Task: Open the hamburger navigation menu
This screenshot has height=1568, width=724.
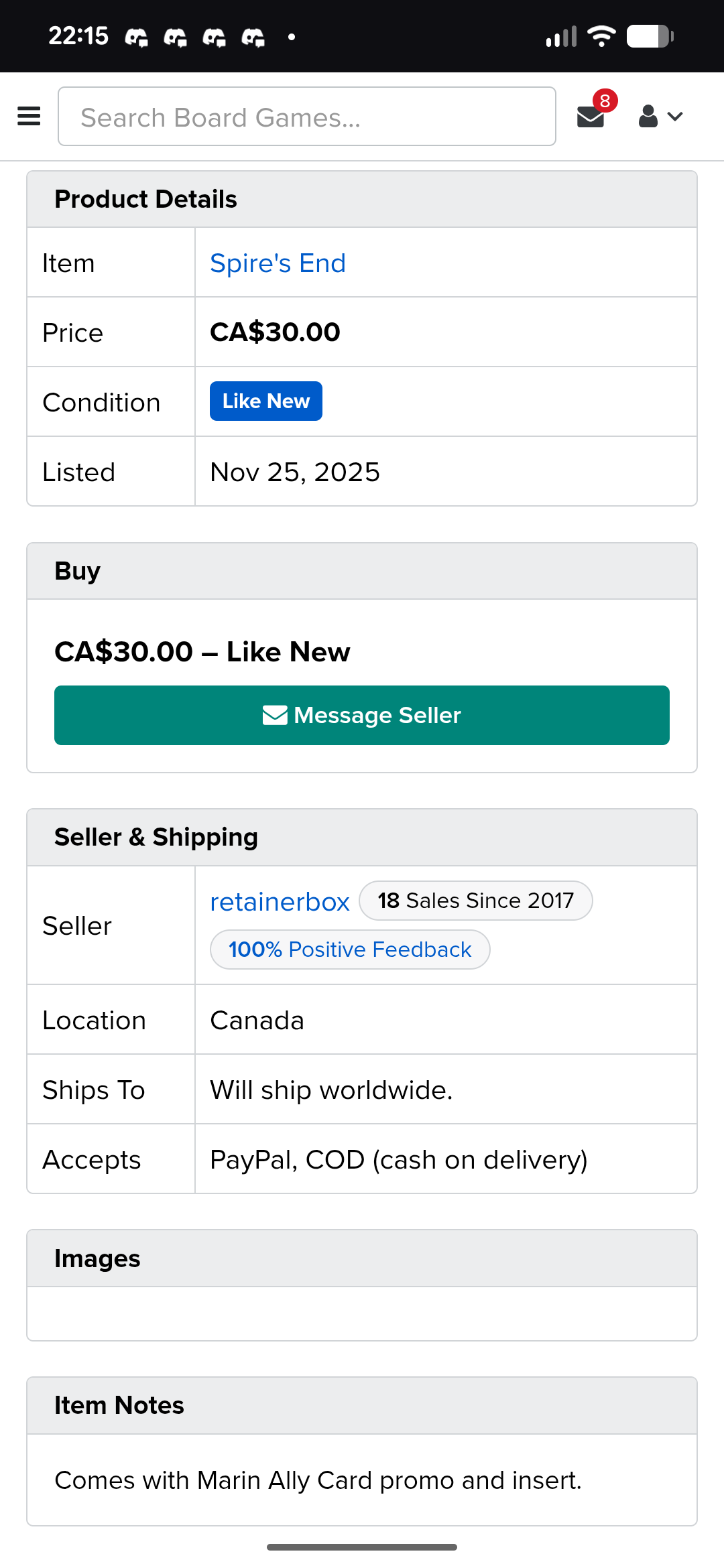Action: coord(29,117)
